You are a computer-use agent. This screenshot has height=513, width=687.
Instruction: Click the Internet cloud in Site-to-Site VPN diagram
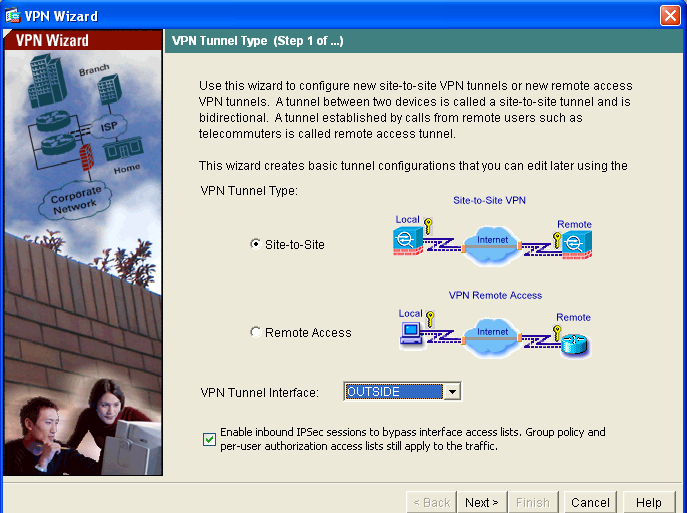[x=492, y=243]
